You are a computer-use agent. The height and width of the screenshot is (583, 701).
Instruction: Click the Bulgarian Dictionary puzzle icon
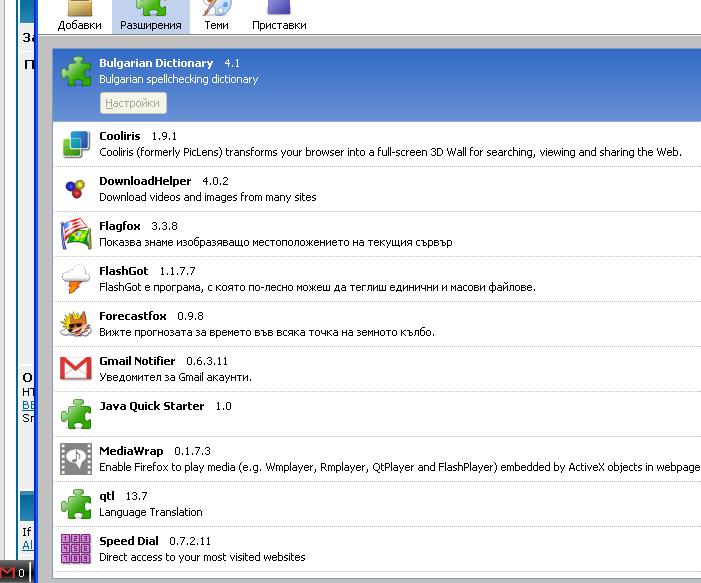(x=76, y=71)
